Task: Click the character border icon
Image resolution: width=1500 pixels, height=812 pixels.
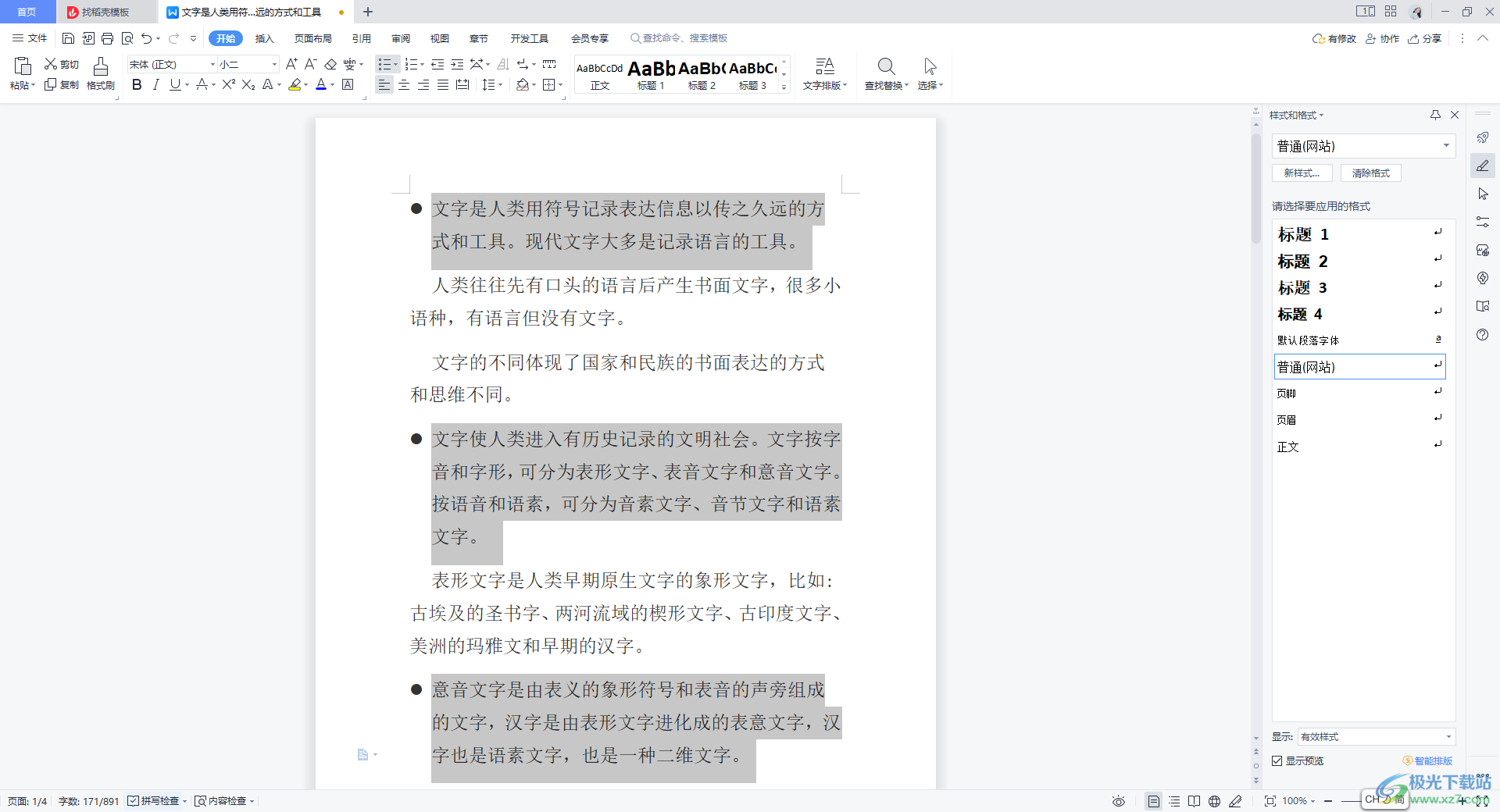Action: coord(348,84)
